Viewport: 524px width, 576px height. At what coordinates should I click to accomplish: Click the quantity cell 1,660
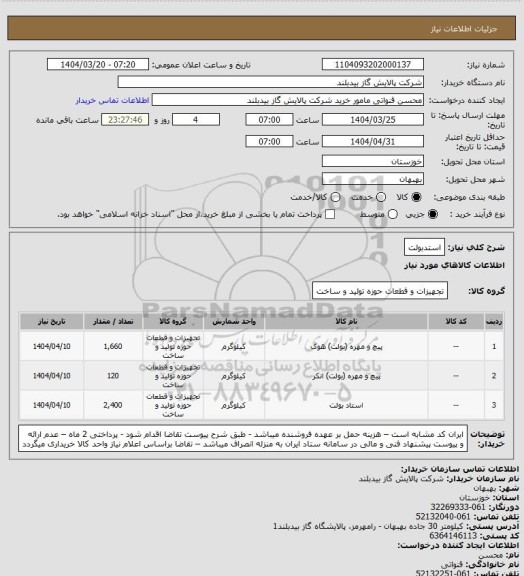(x=113, y=346)
